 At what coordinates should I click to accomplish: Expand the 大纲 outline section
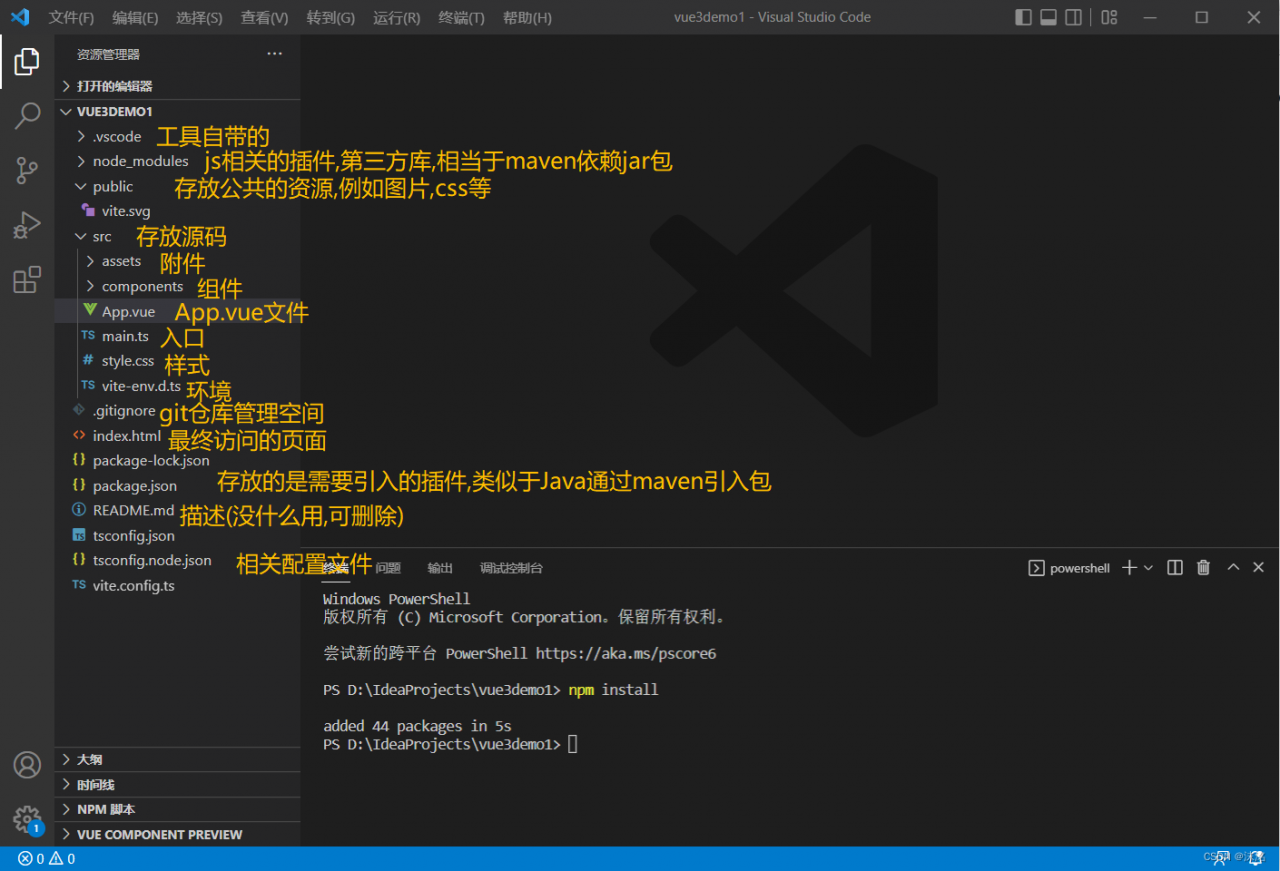(x=177, y=759)
